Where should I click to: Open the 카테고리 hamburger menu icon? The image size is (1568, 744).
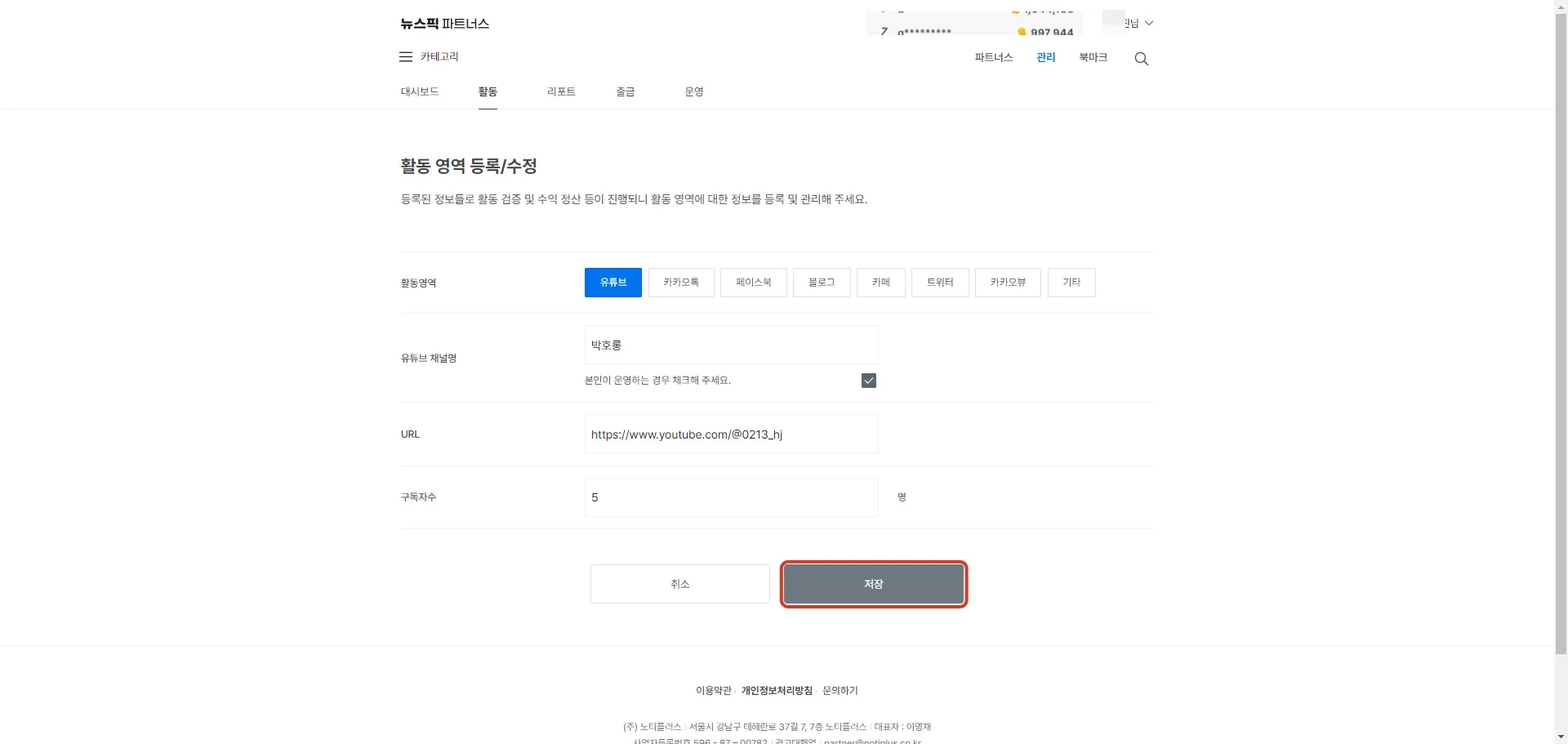(x=406, y=56)
